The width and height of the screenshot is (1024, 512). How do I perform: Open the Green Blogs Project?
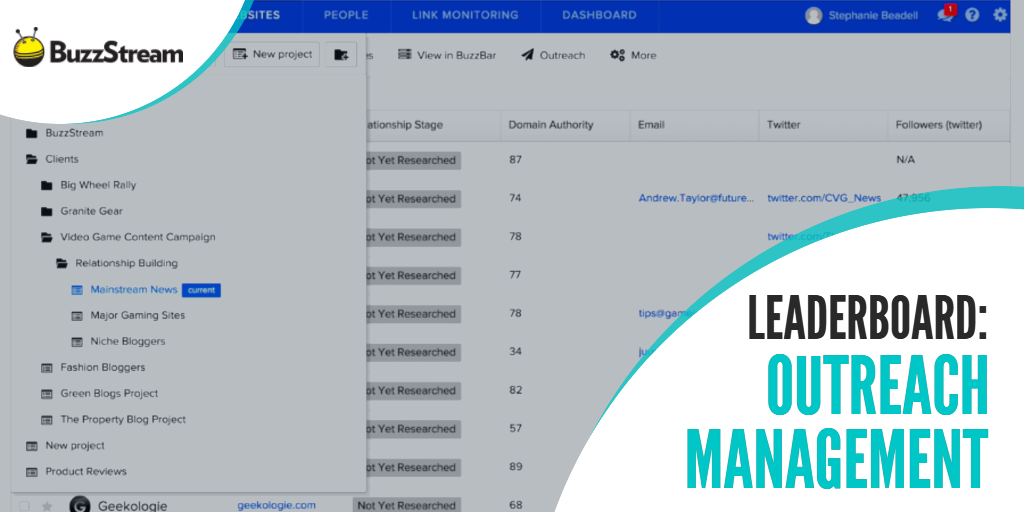109,394
